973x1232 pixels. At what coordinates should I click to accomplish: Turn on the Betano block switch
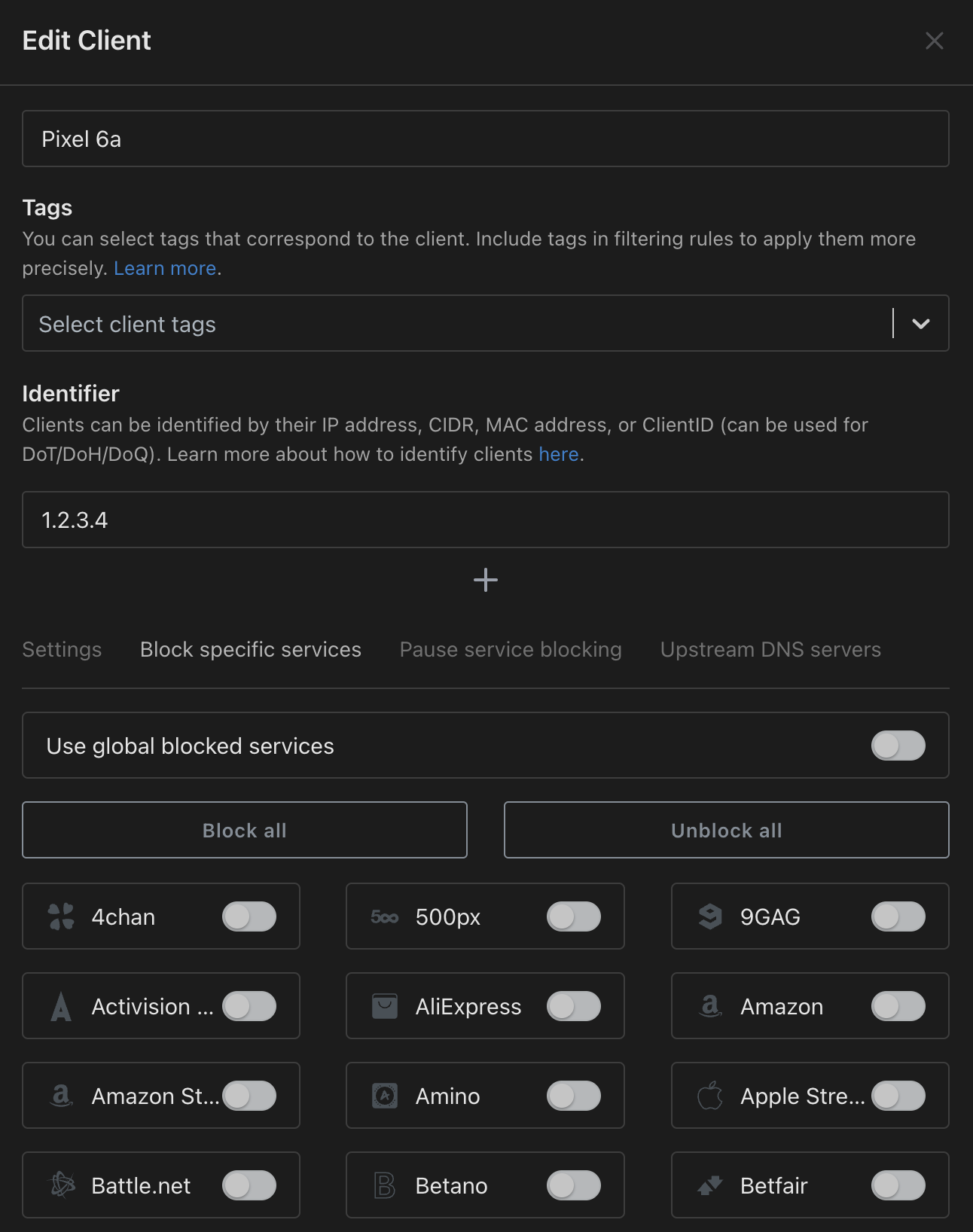[573, 1185]
